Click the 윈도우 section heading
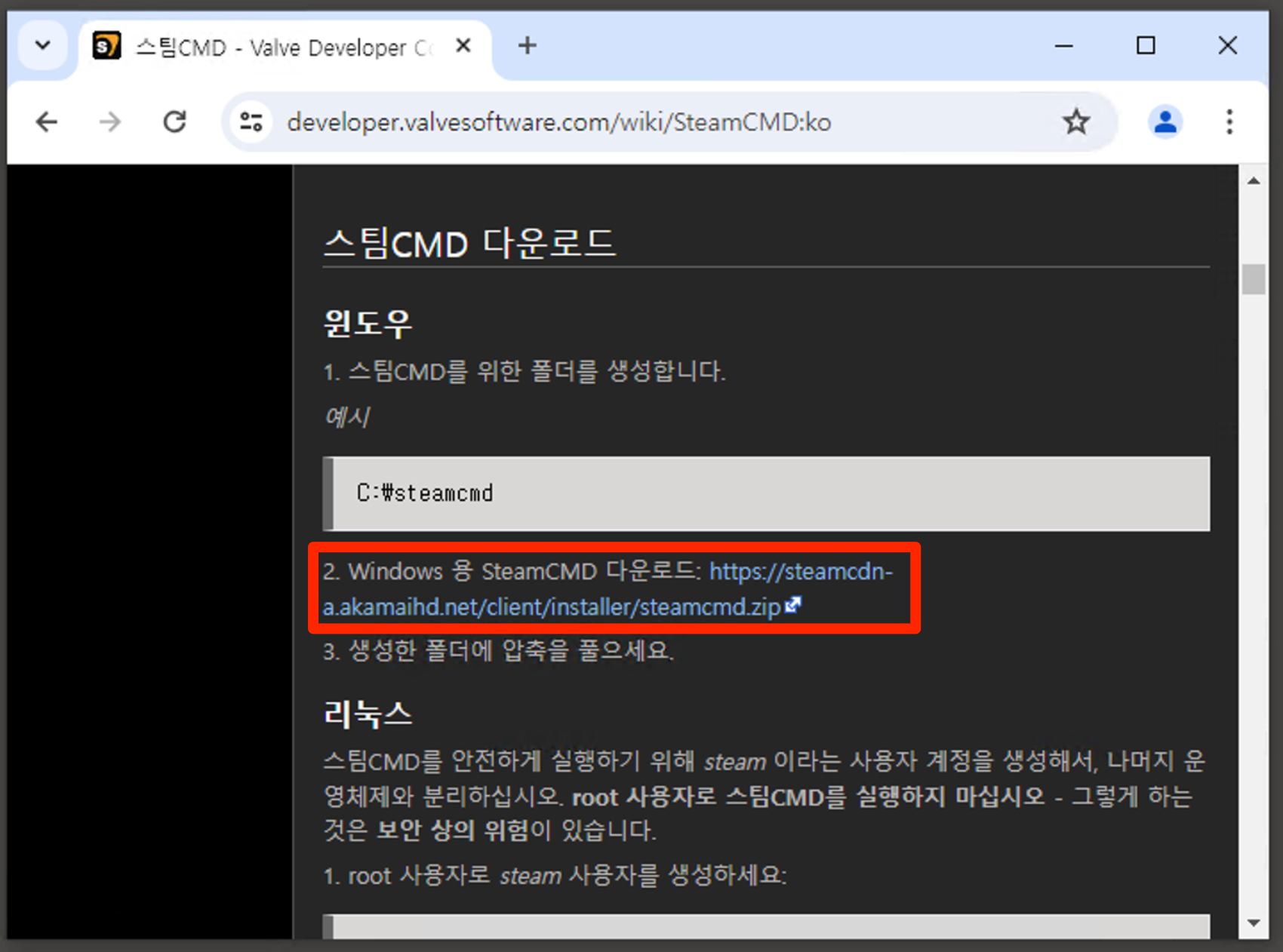1283x952 pixels. [x=368, y=323]
